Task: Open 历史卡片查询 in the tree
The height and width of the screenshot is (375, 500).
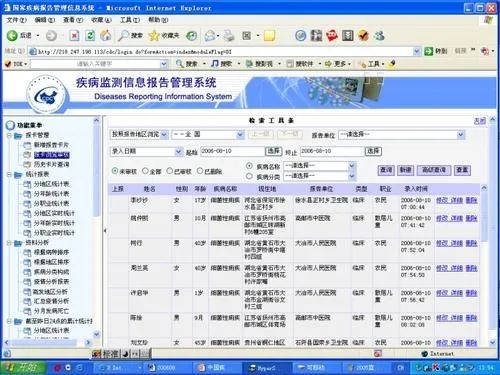Action: [x=51, y=164]
